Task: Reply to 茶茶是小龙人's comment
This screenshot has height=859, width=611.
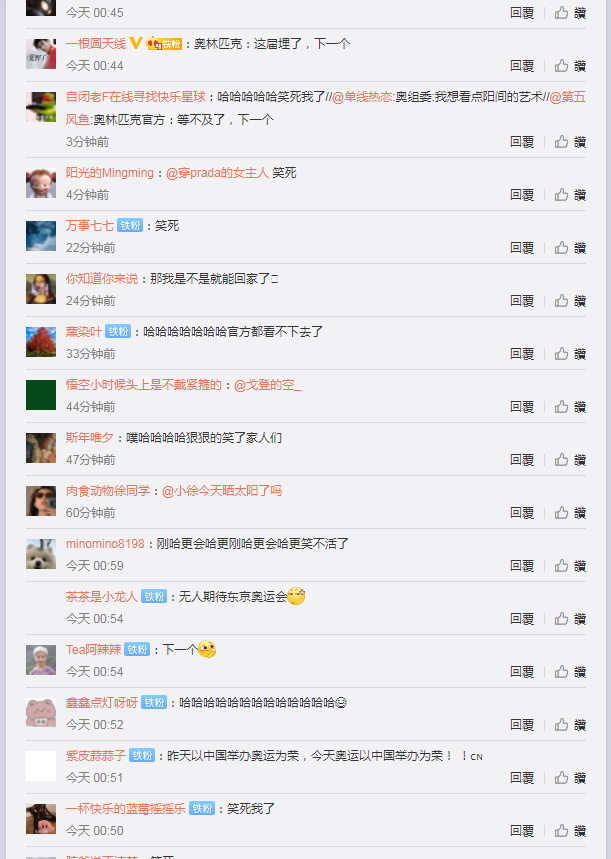Action: (x=522, y=619)
